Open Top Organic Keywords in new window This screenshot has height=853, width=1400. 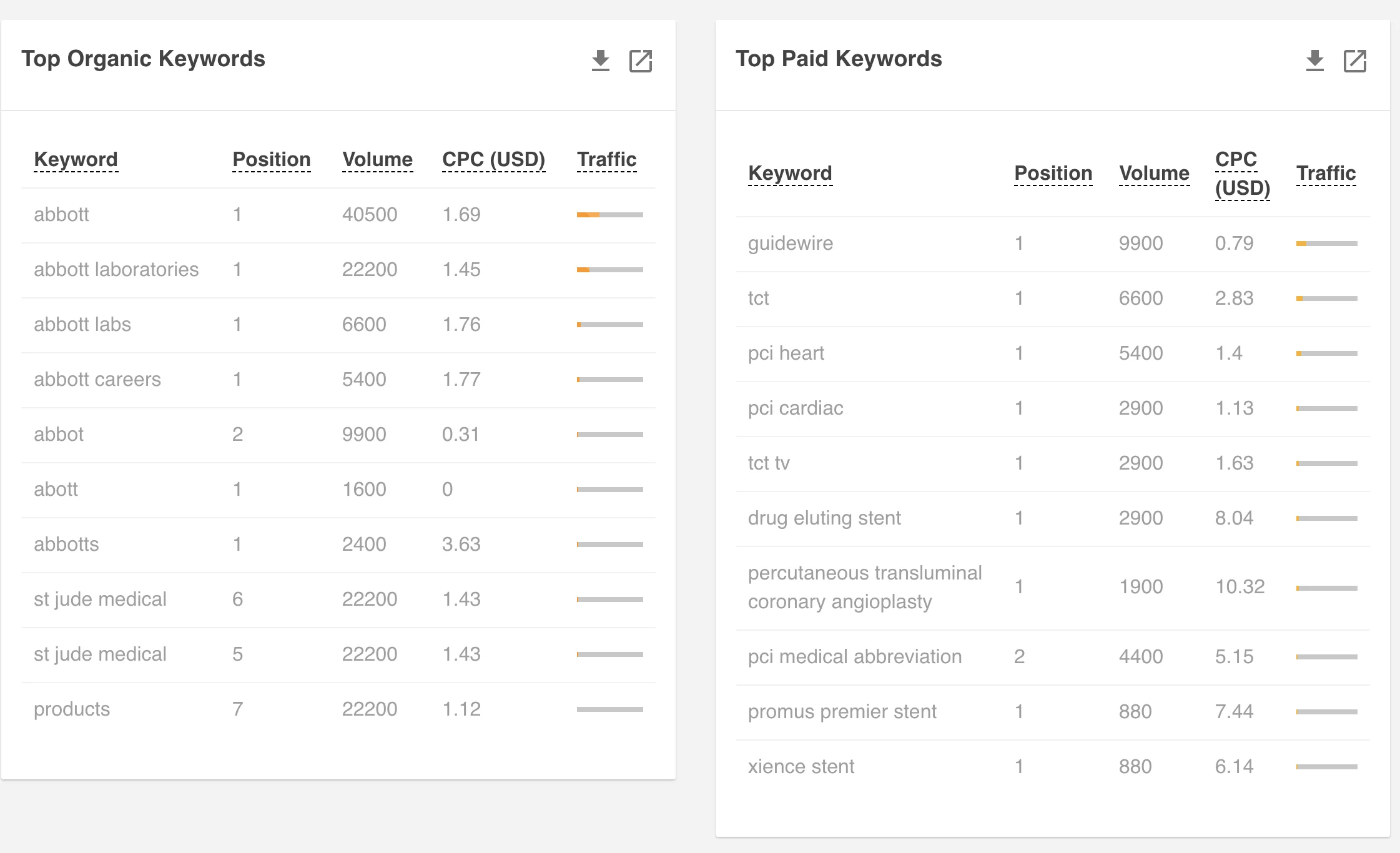point(641,61)
